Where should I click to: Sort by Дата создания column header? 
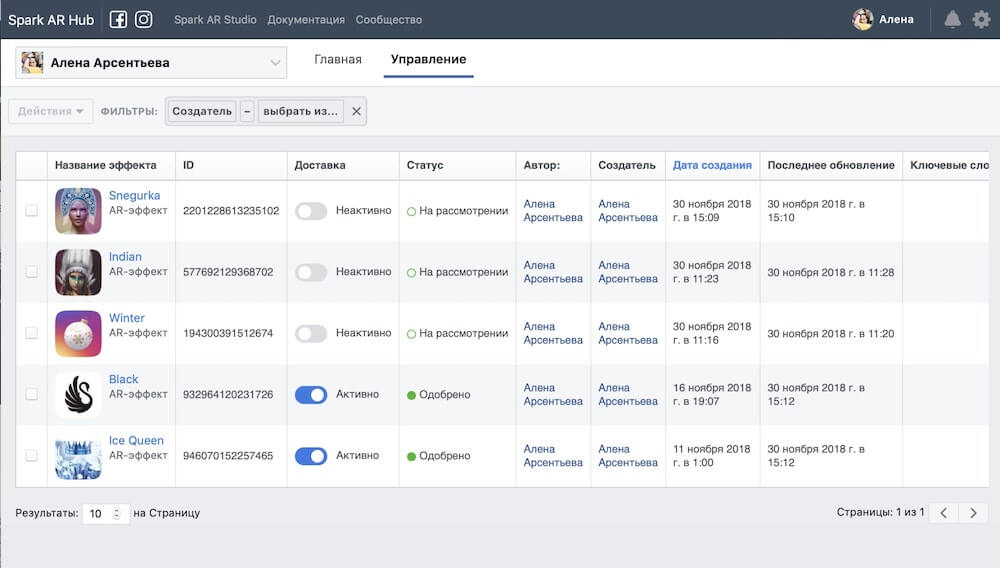pyautogui.click(x=712, y=165)
